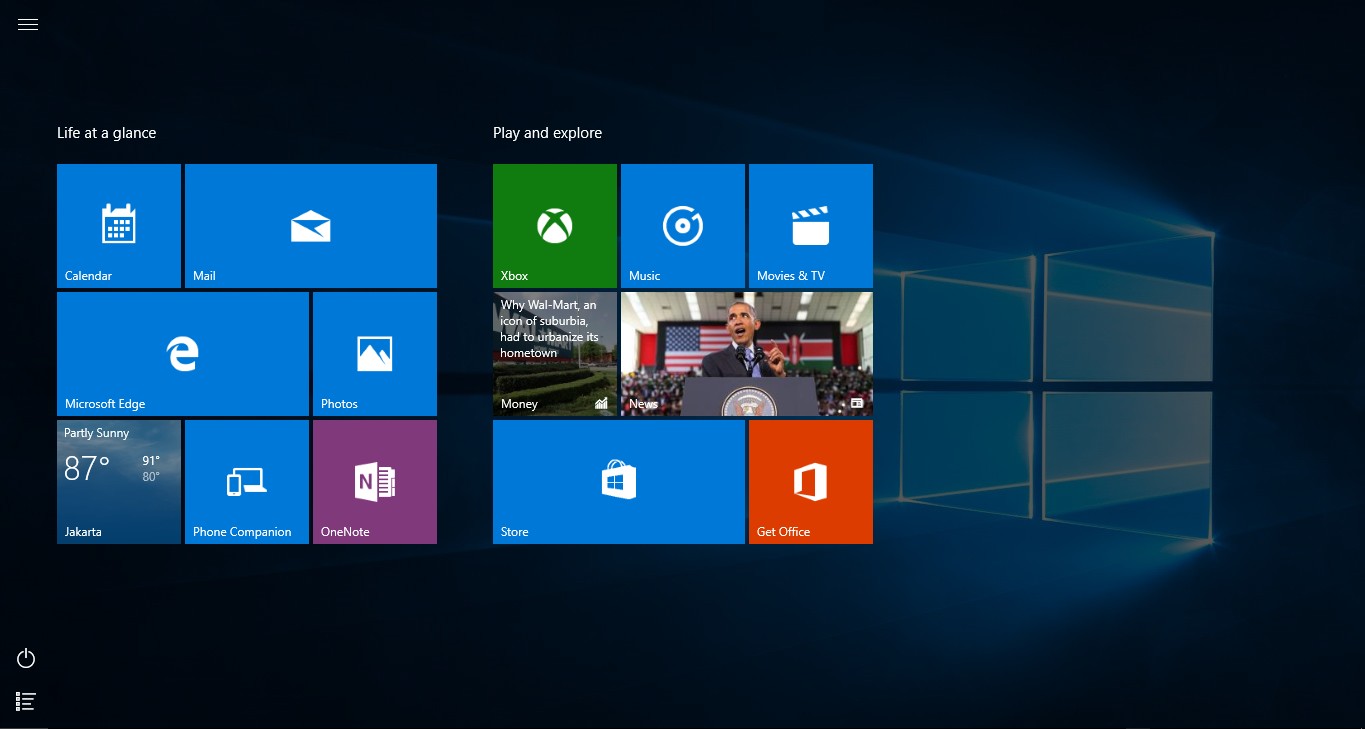Screen dimensions: 1365x729
Task: Launch Phone Companion
Action: coord(246,481)
